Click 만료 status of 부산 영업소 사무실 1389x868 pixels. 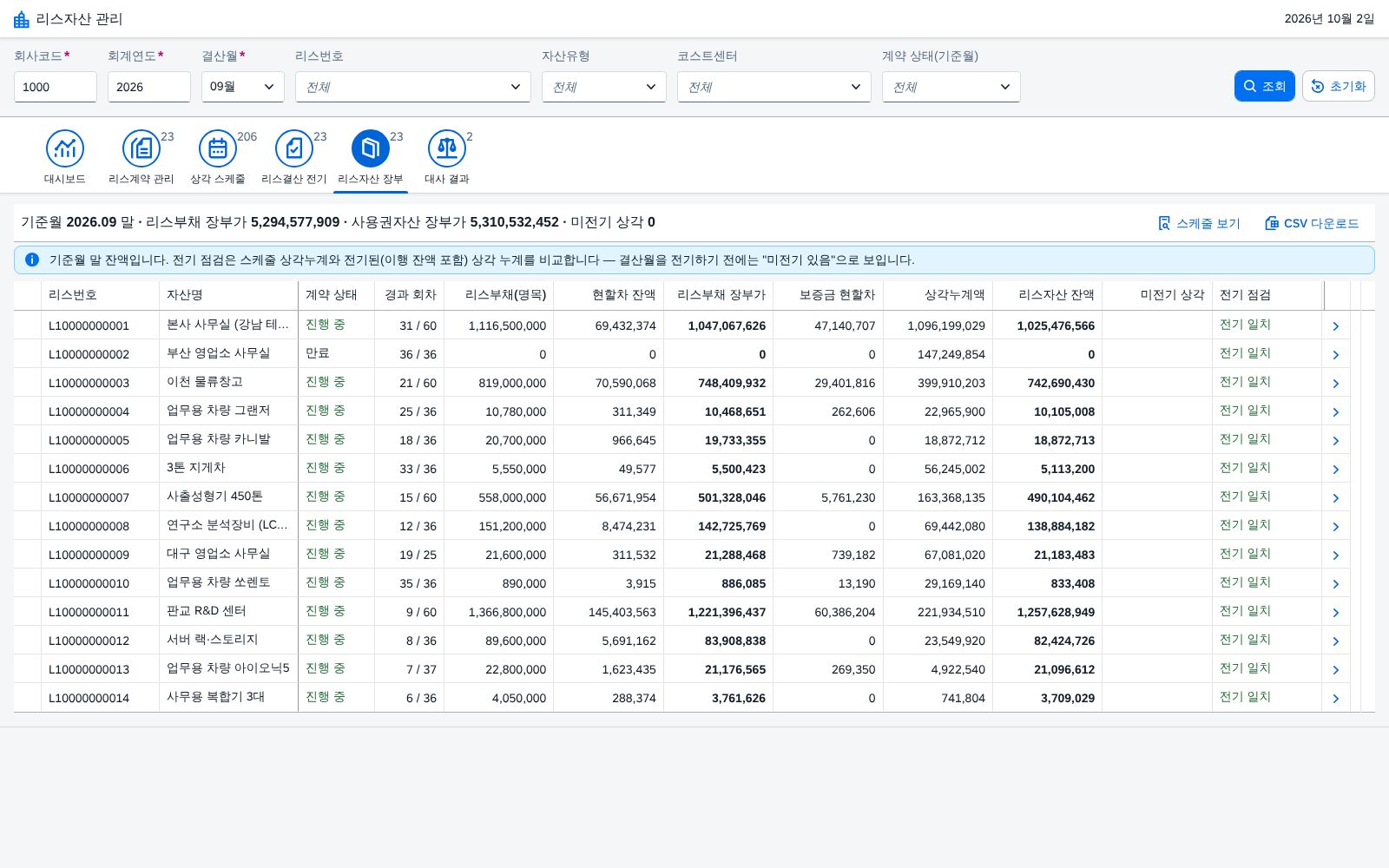tap(318, 353)
